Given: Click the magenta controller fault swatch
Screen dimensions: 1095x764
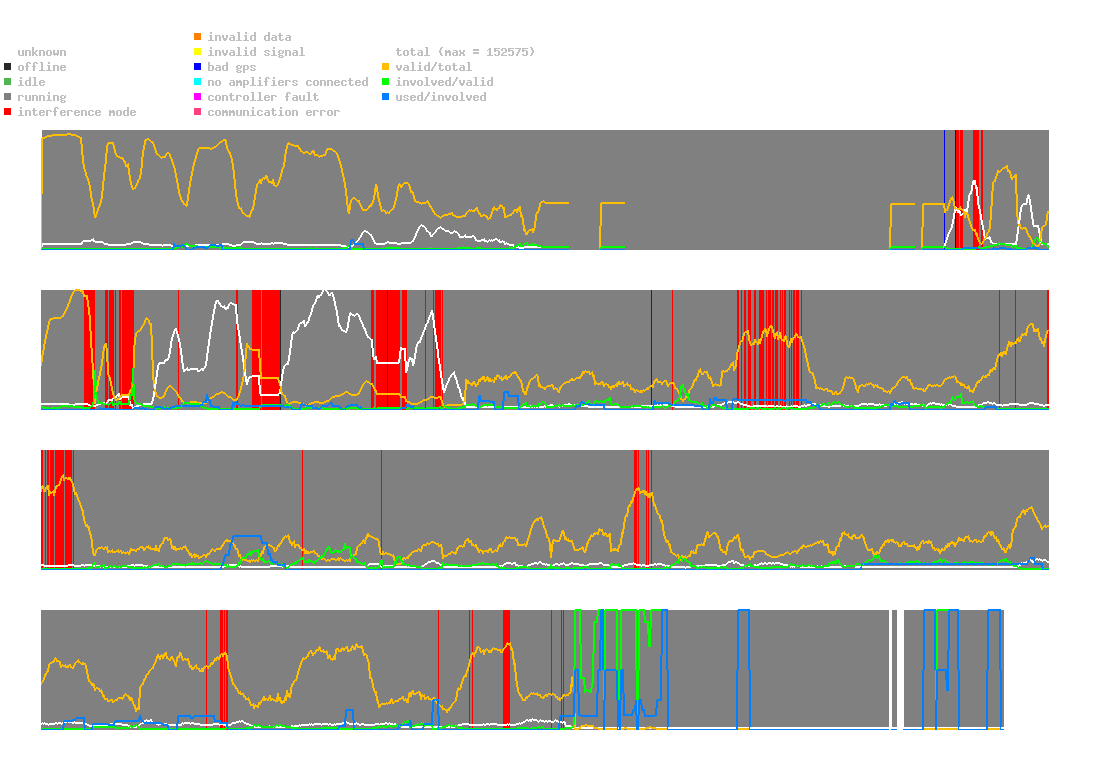Looking at the screenshot, I should (198, 97).
